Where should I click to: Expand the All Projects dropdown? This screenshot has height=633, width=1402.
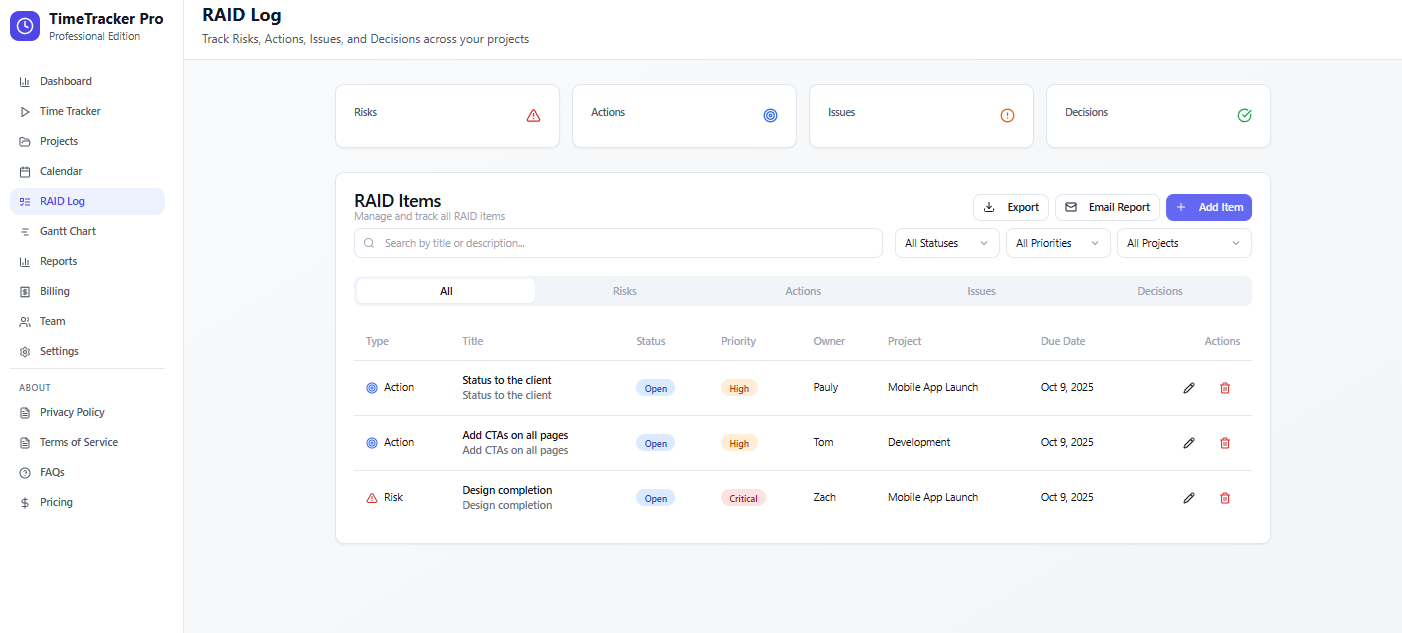coord(1184,242)
